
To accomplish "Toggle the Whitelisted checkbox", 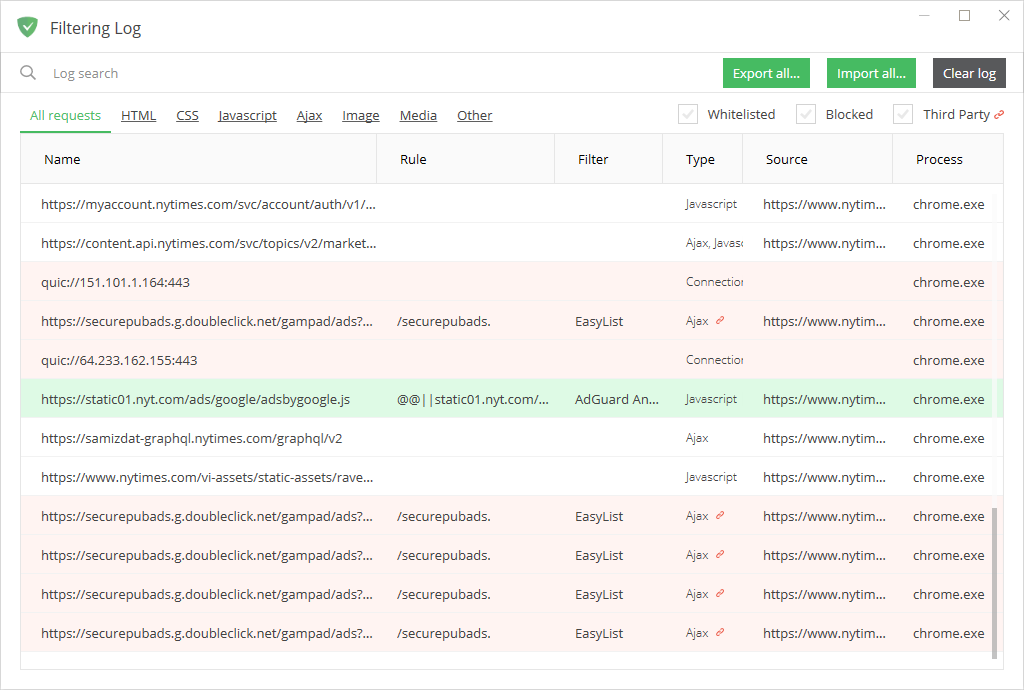I will pyautogui.click(x=688, y=114).
